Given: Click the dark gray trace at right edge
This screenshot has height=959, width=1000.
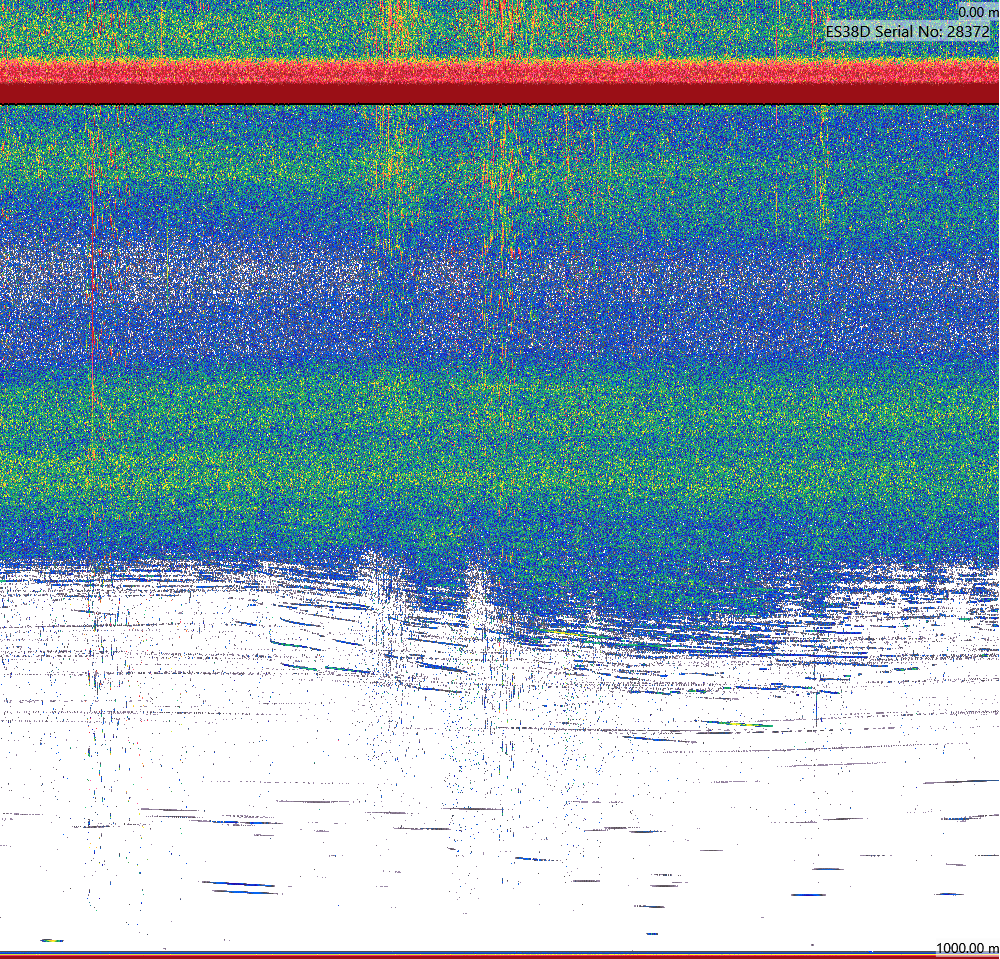Looking at the screenshot, I should click(962, 782).
